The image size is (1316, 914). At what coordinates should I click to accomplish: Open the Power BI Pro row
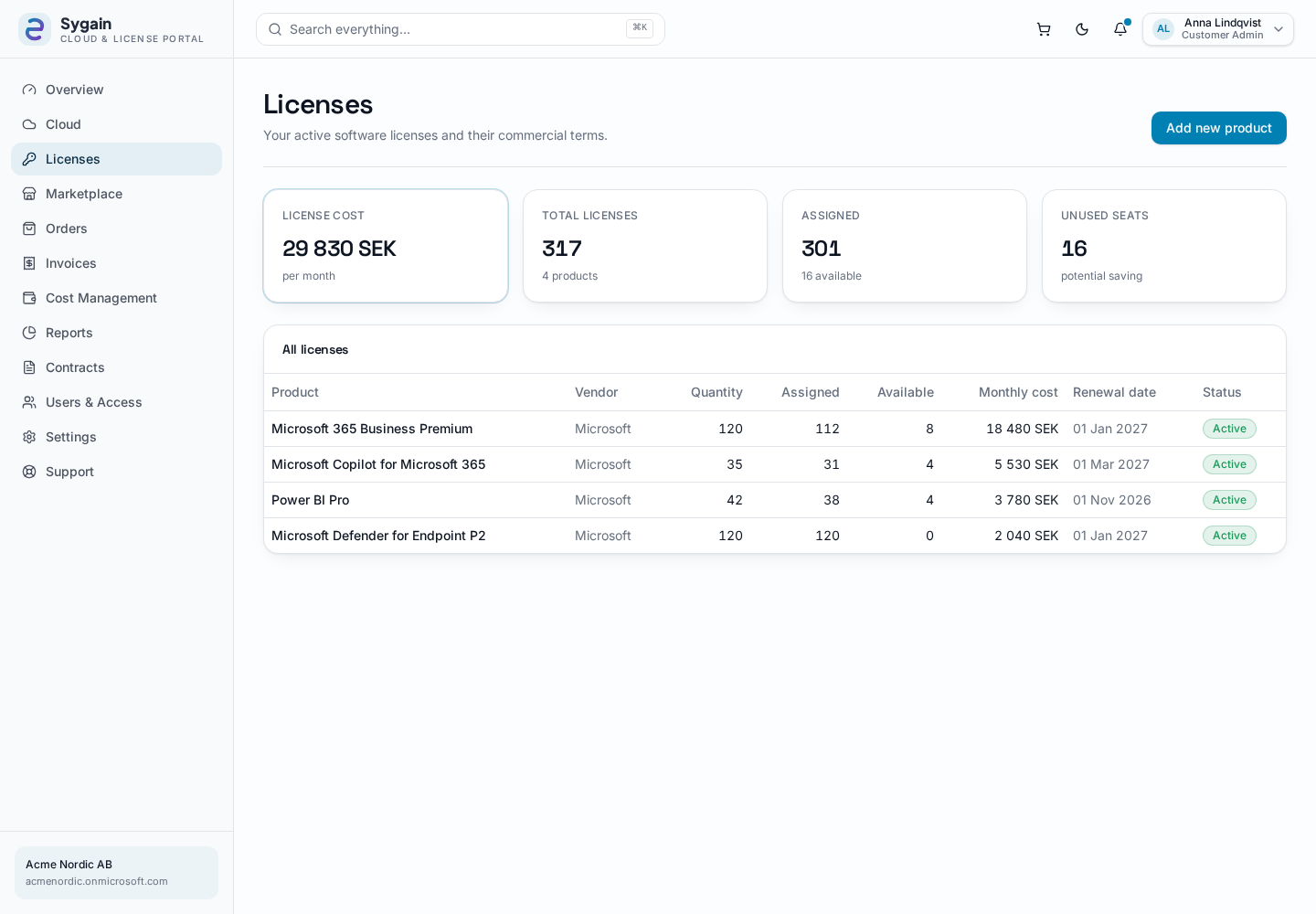(x=775, y=500)
